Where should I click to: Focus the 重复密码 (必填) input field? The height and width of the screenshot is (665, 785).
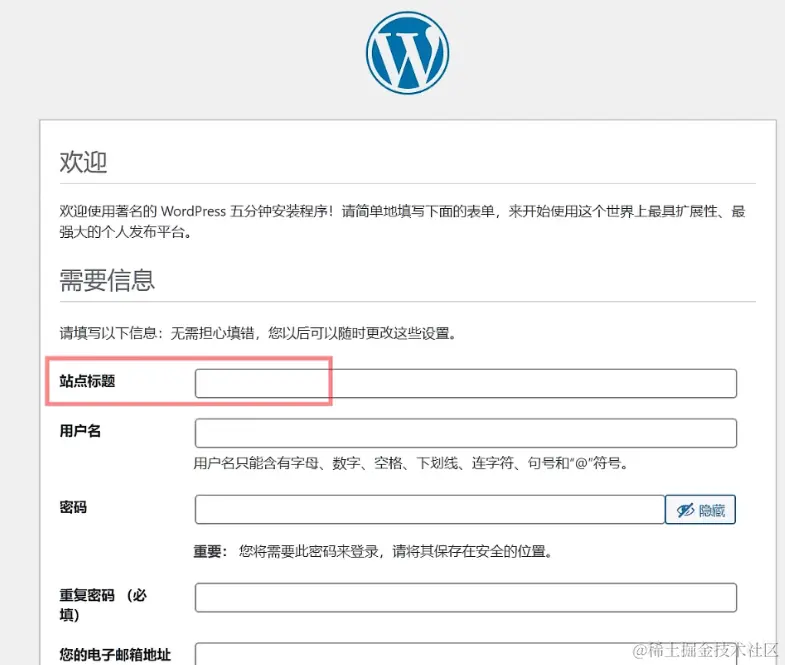pos(466,597)
